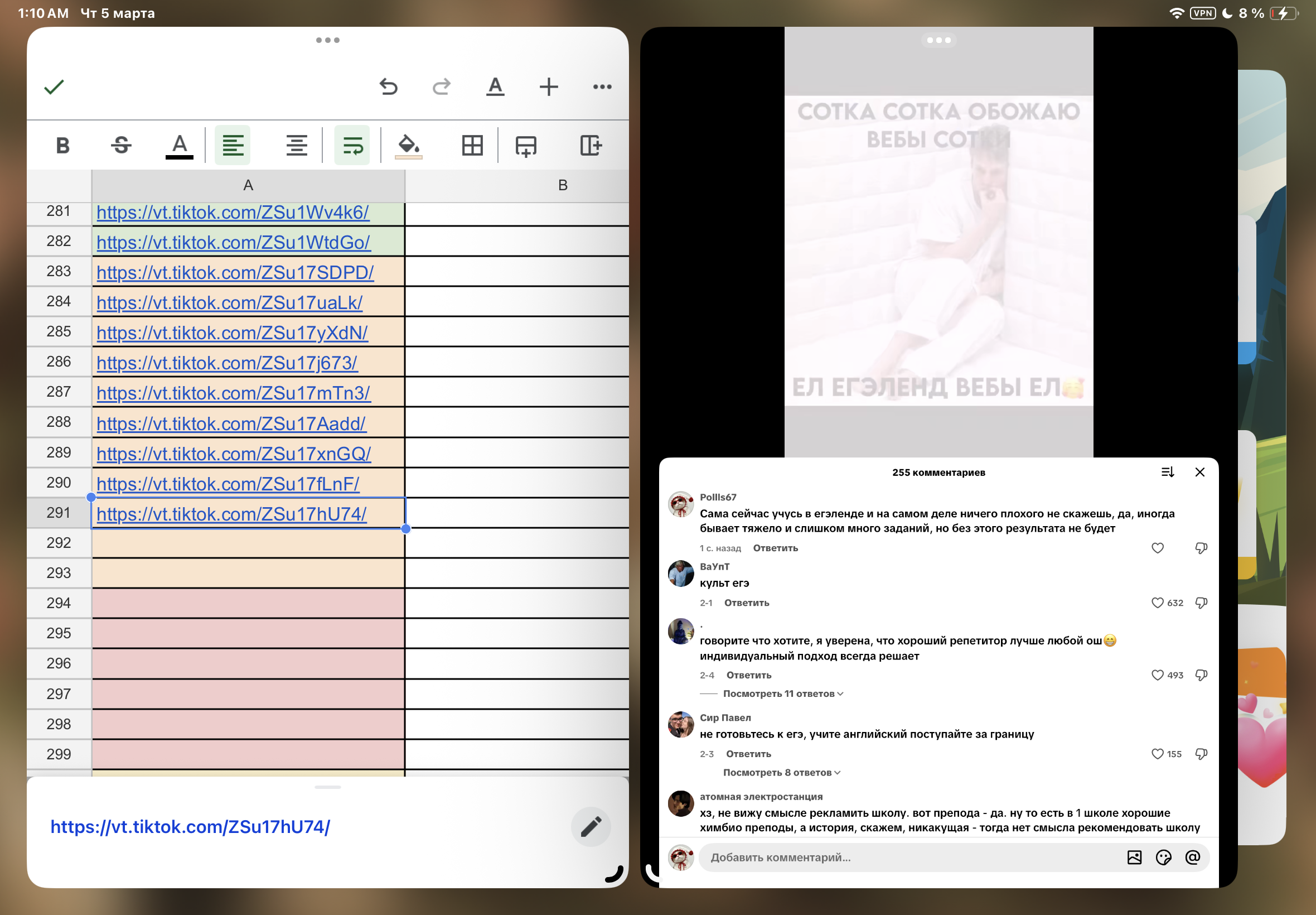Viewport: 1316px width, 915px height.
Task: Insert a row with toolbar icon
Action: click(526, 146)
